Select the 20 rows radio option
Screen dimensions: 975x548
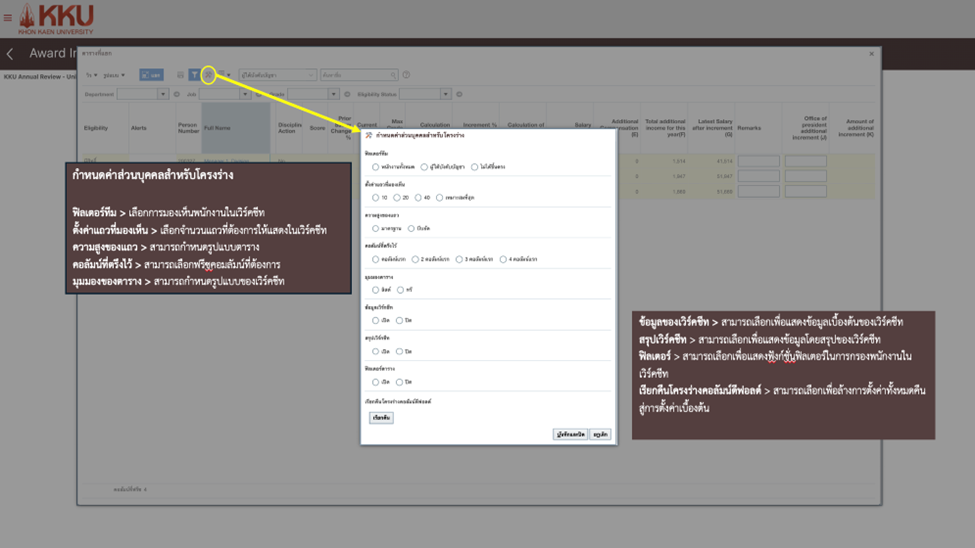(397, 198)
